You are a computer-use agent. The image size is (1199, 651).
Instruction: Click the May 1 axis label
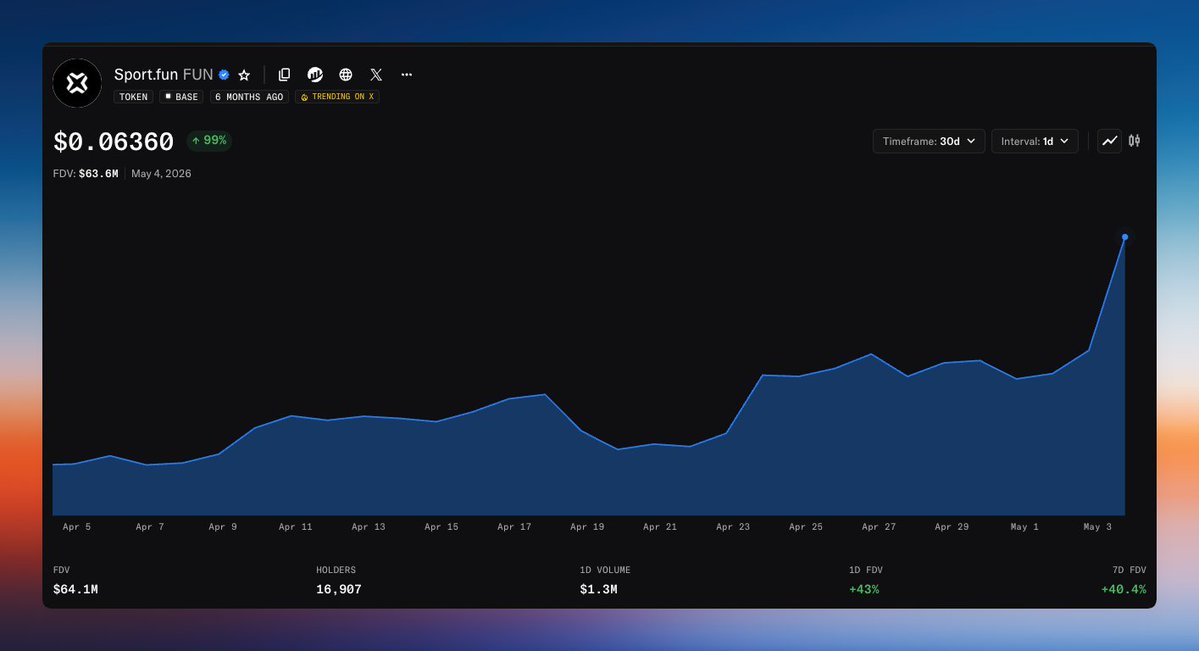(x=1025, y=527)
